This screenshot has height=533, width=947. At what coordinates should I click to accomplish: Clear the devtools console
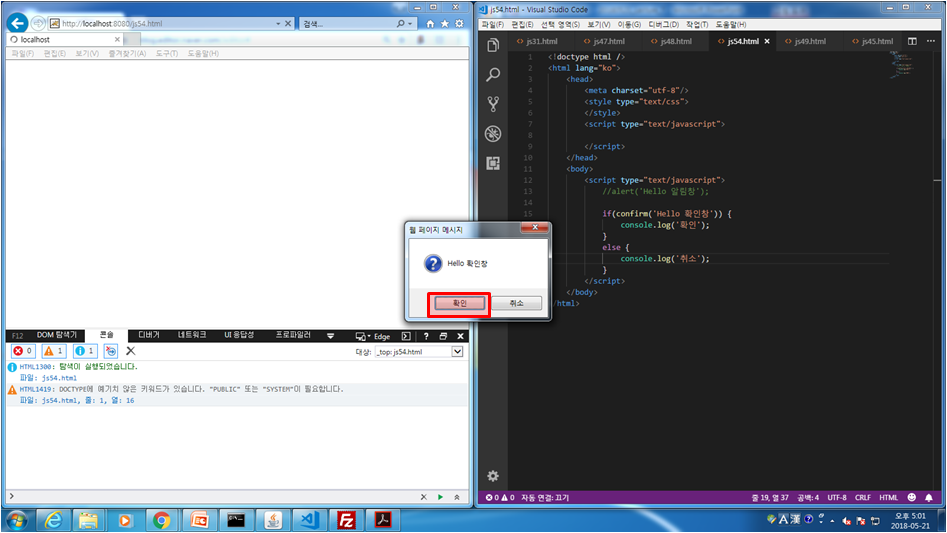pos(130,351)
